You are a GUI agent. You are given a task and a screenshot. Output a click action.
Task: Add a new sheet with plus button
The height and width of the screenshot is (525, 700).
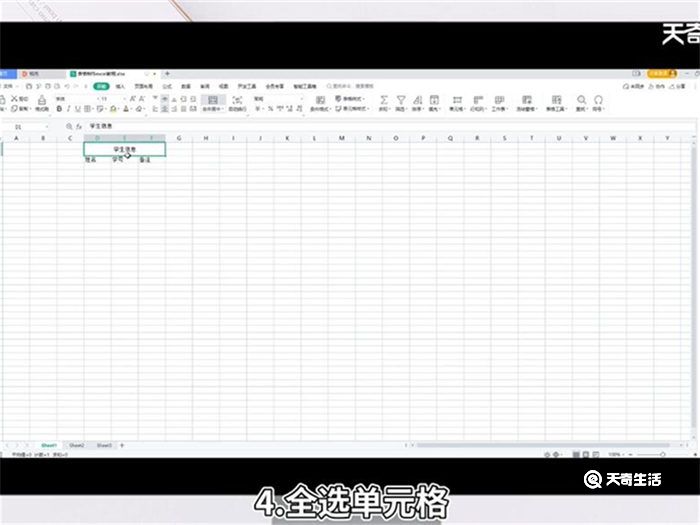pyautogui.click(x=121, y=445)
